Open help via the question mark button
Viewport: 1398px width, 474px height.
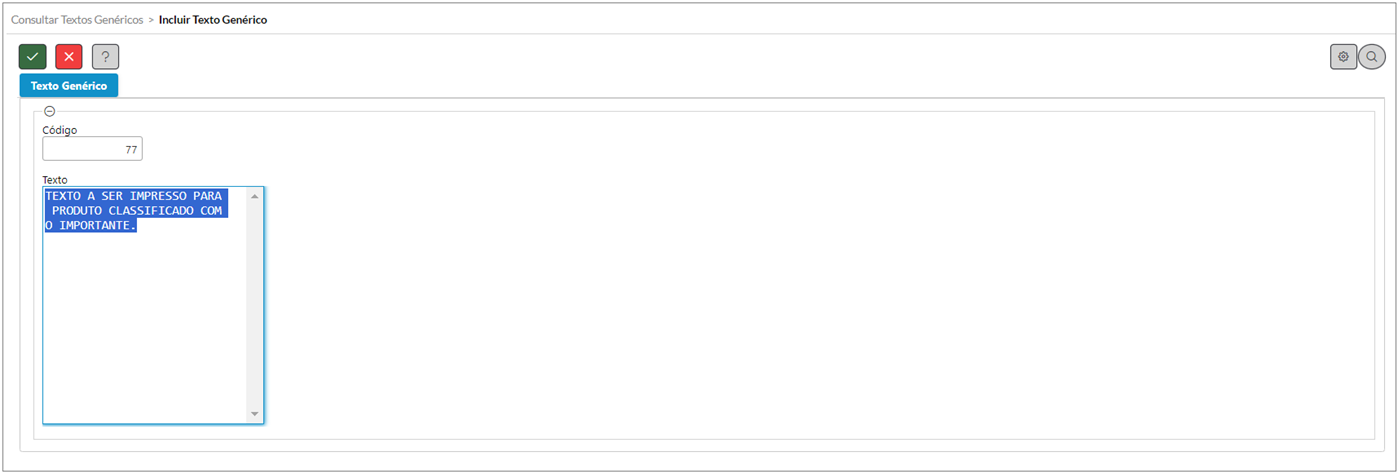pos(105,57)
